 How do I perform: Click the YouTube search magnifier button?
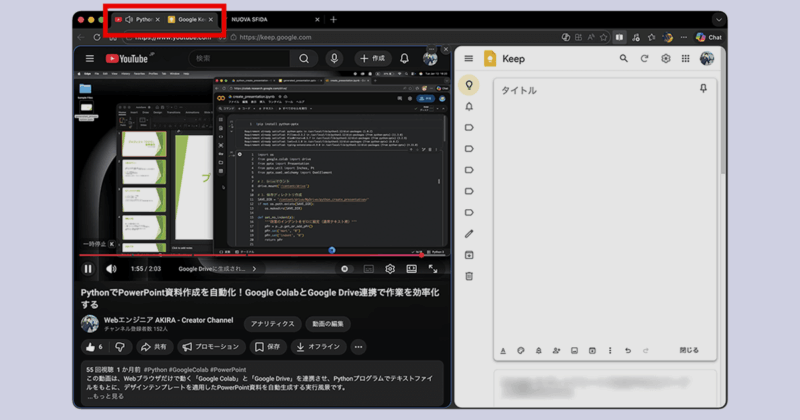pos(304,59)
